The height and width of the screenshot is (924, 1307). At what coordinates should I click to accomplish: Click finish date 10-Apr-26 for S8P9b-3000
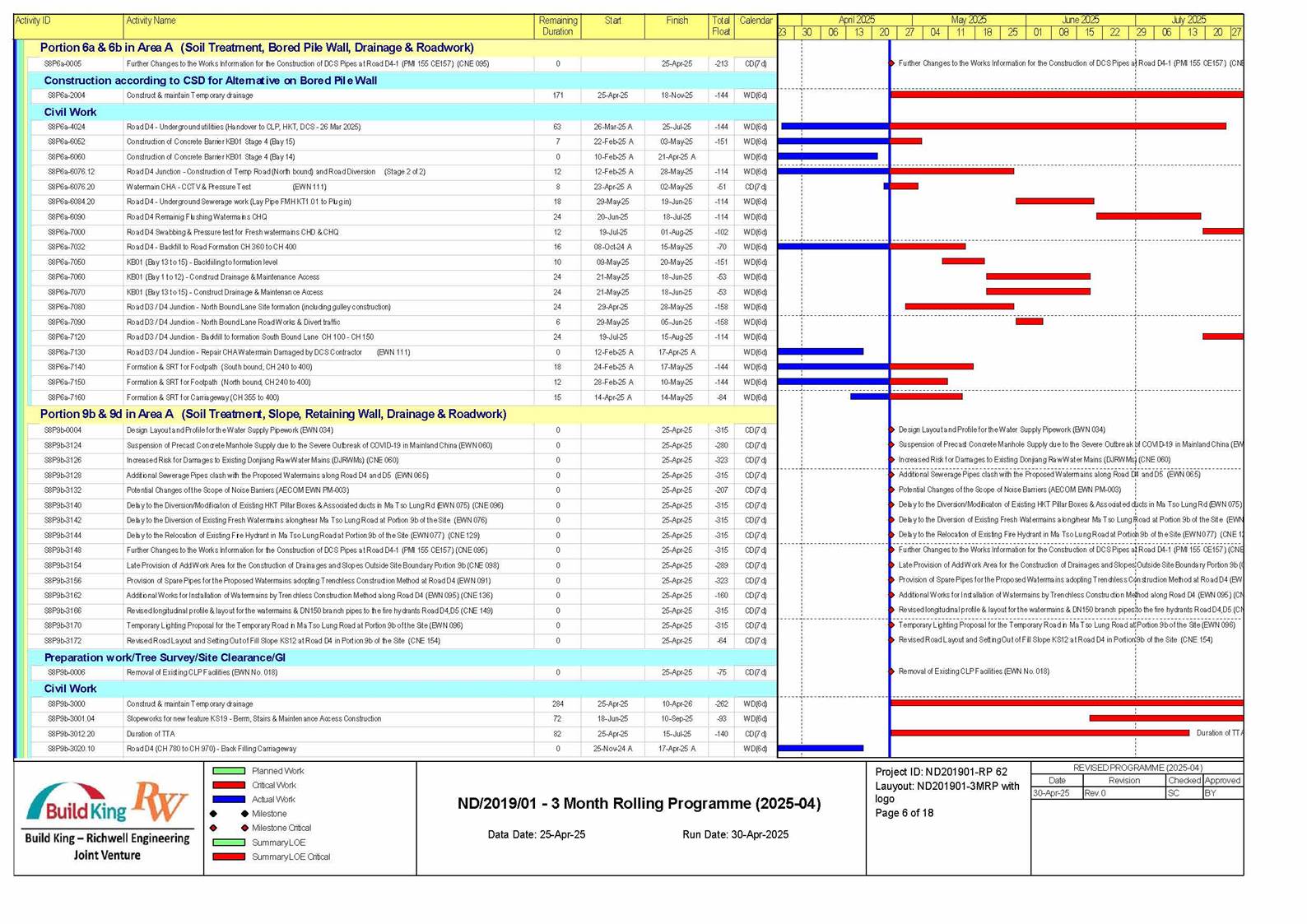pyautogui.click(x=677, y=704)
